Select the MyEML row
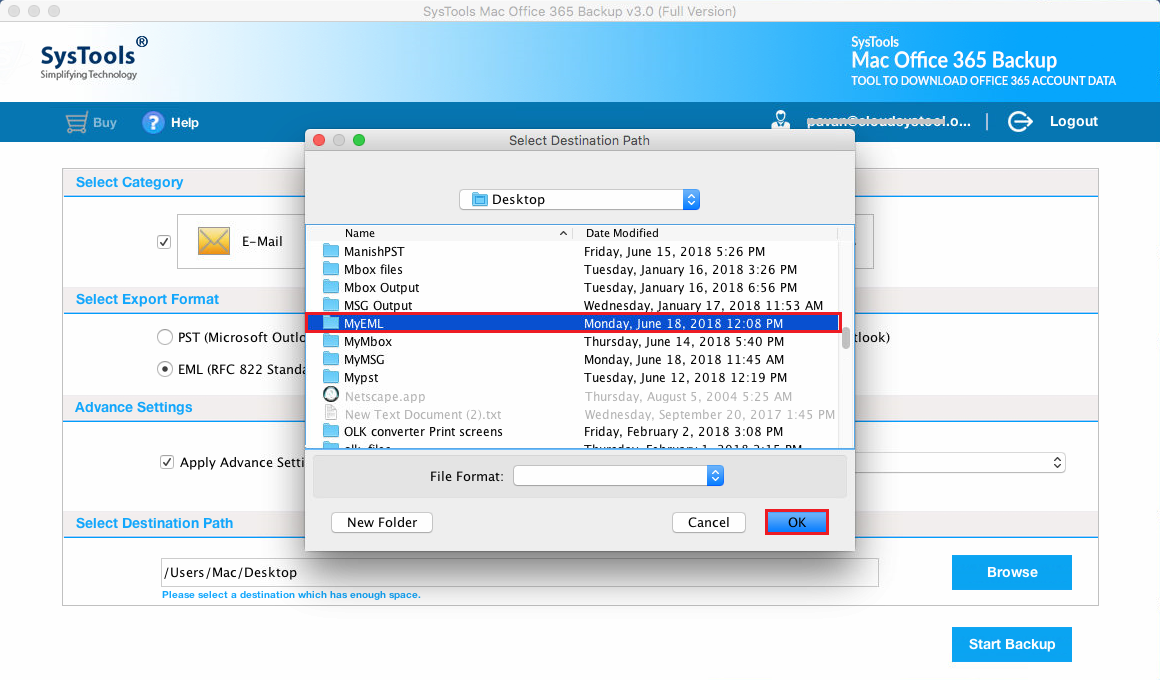 tap(573, 323)
